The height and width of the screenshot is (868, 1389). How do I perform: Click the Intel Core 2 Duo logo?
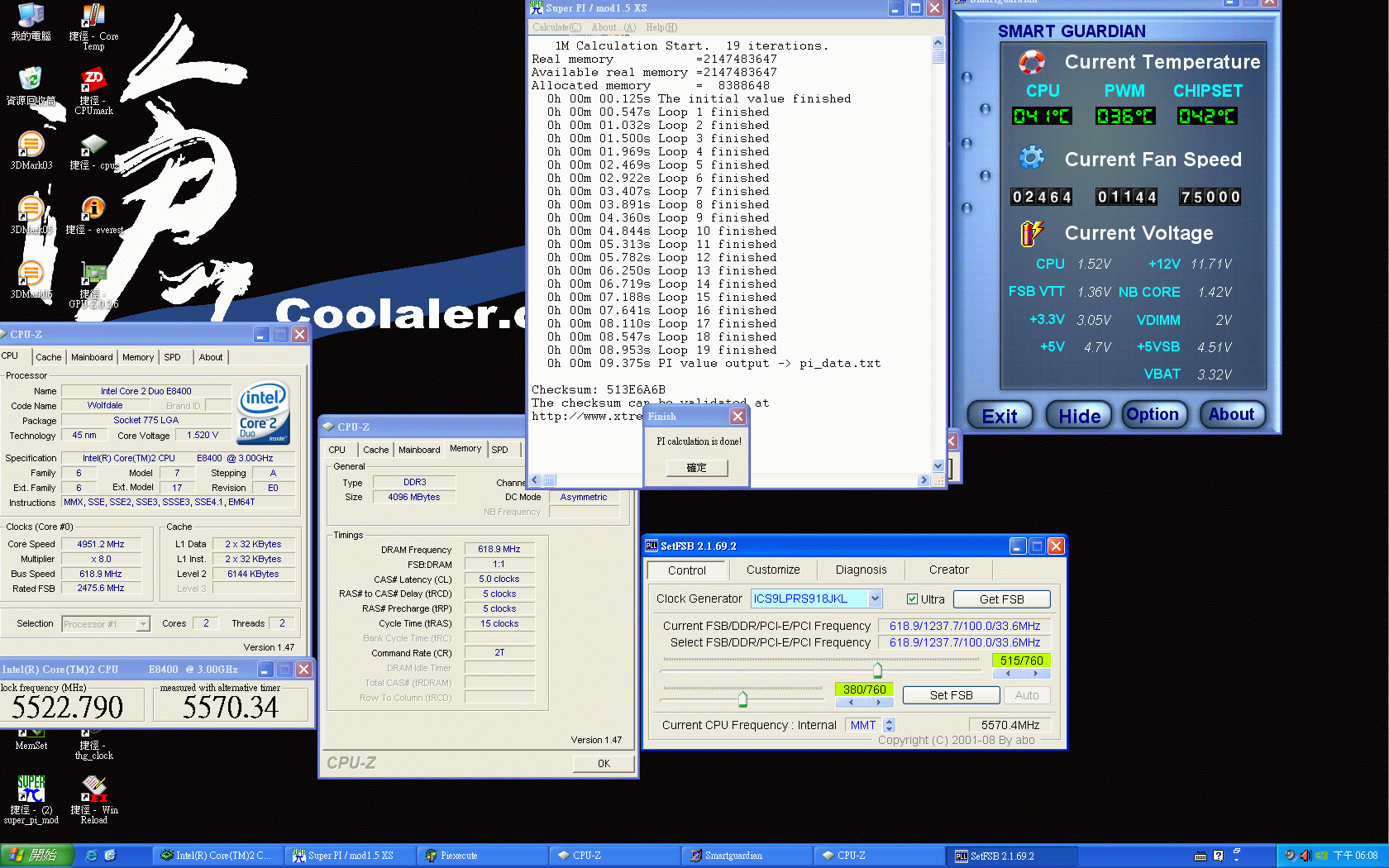coord(264,412)
